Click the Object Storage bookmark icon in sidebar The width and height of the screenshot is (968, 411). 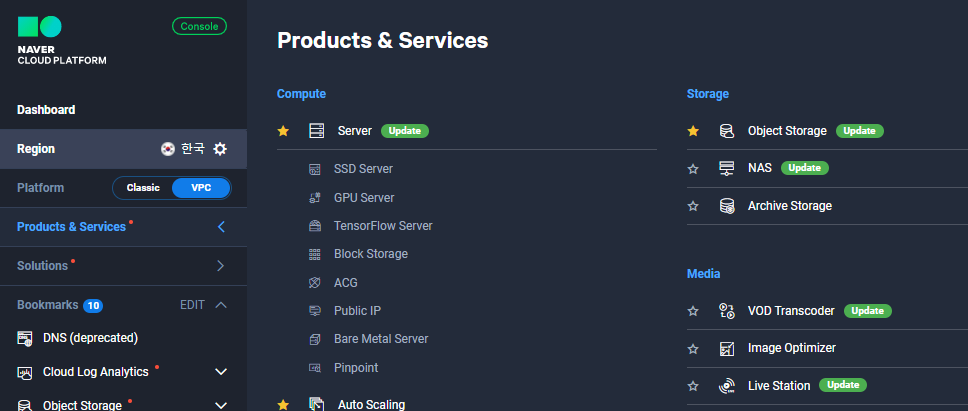(x=25, y=405)
